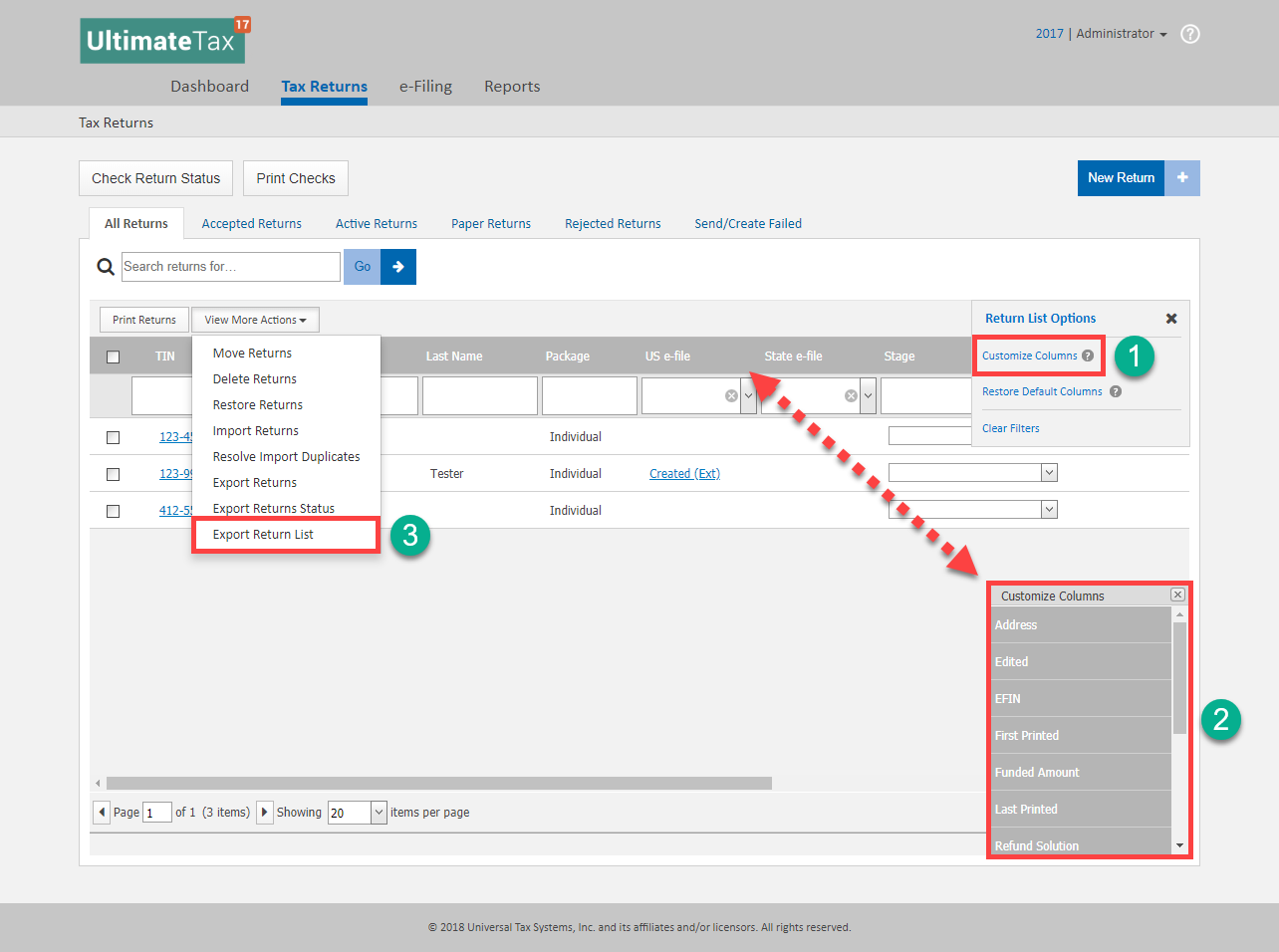Close the Customize Columns popup
1279x952 pixels.
tap(1177, 595)
